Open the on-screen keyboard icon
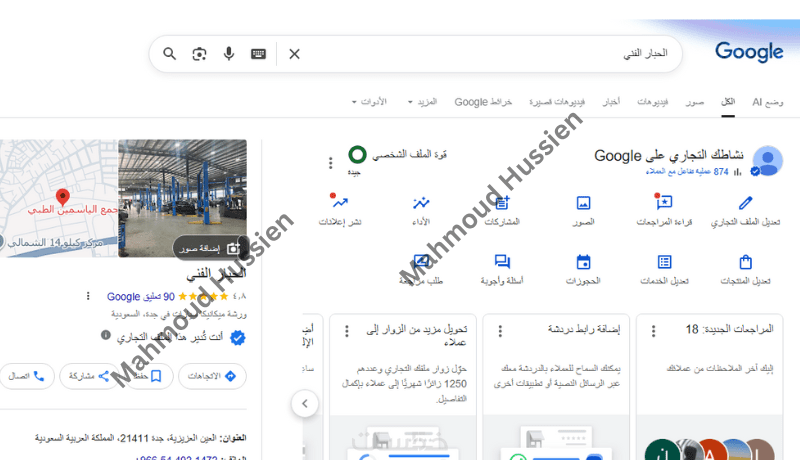This screenshot has height=460, width=800. coord(258,54)
